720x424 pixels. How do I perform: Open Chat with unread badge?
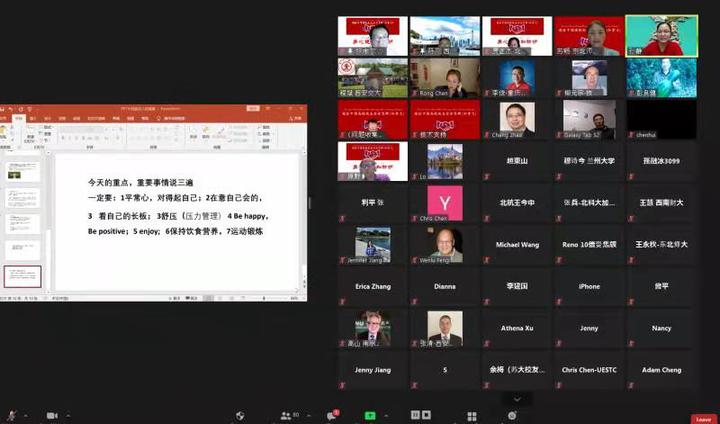332,415
